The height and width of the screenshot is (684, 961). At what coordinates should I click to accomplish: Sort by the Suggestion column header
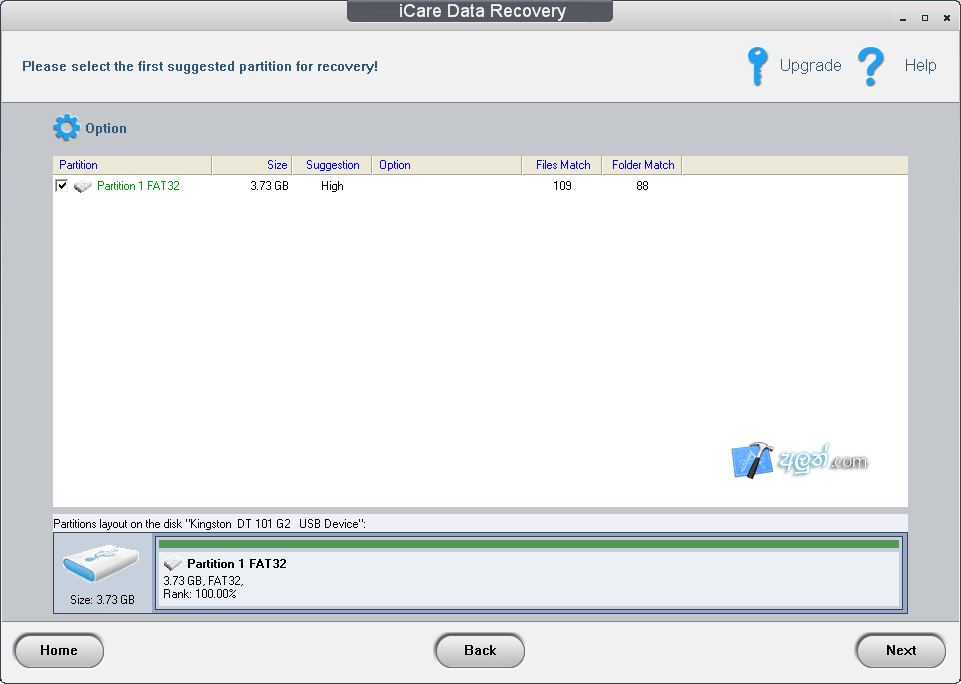332,165
